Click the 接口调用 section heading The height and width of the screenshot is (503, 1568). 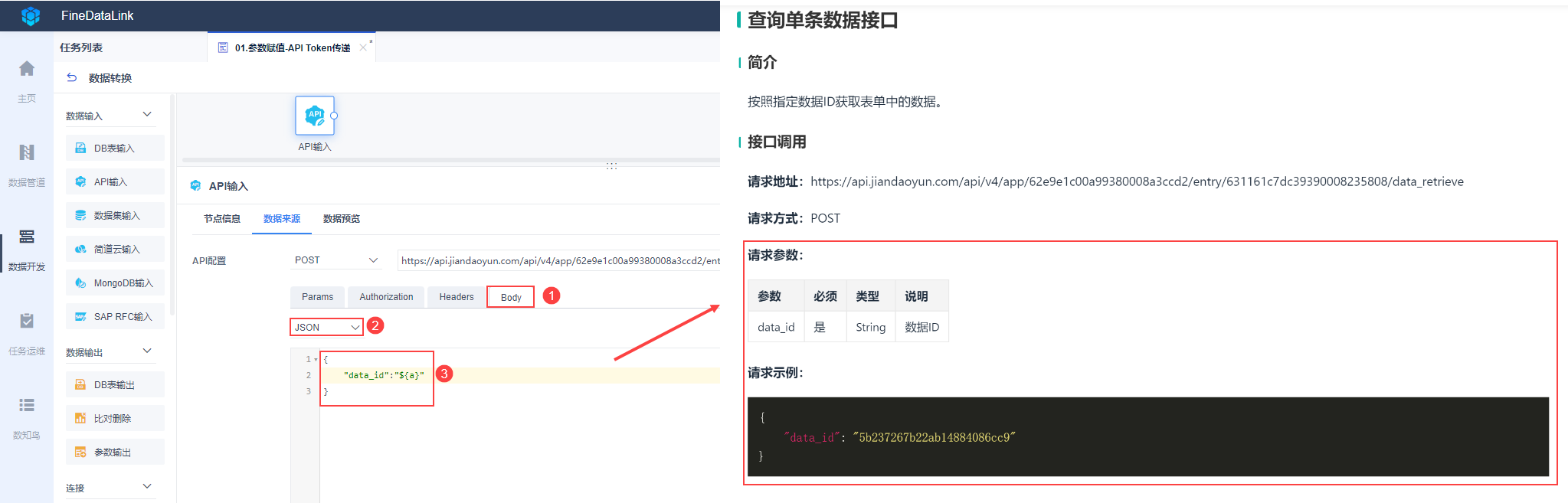[x=777, y=142]
